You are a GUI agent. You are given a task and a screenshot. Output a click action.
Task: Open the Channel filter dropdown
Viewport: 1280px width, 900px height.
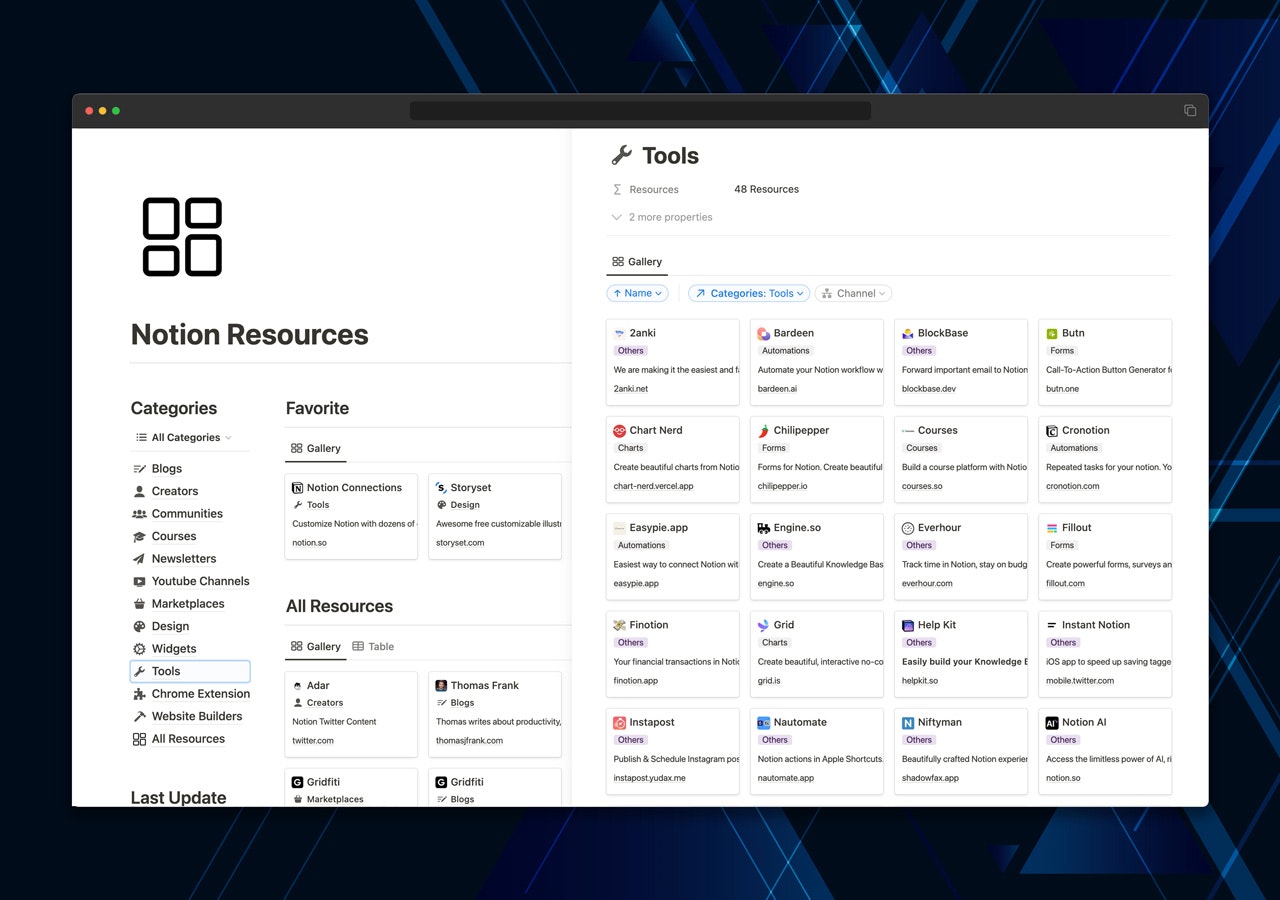(853, 293)
